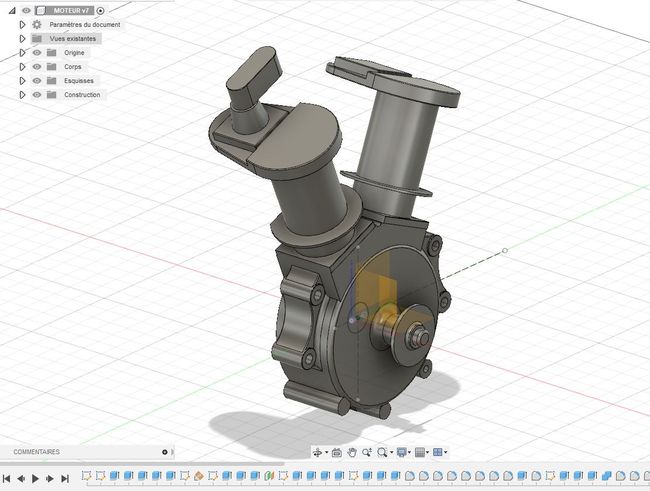The height and width of the screenshot is (491, 650).
Task: Step forward one timeline feature
Action: [50, 479]
